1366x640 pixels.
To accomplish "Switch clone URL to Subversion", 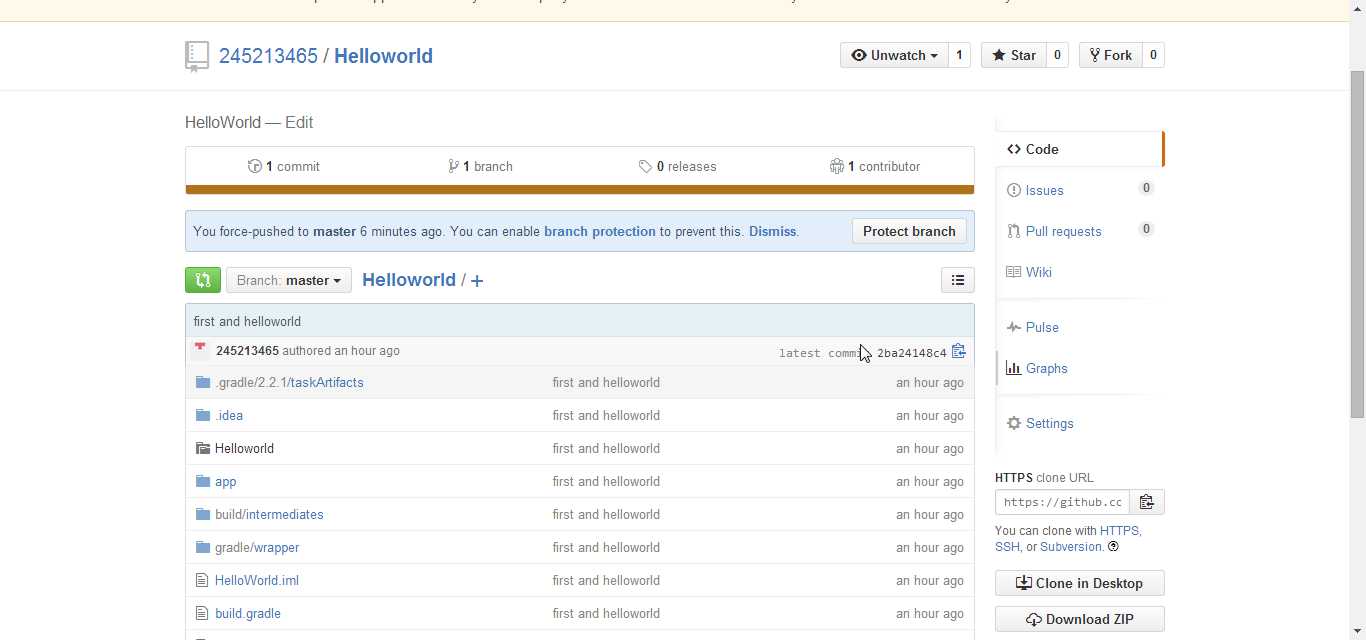I will click(x=1072, y=547).
